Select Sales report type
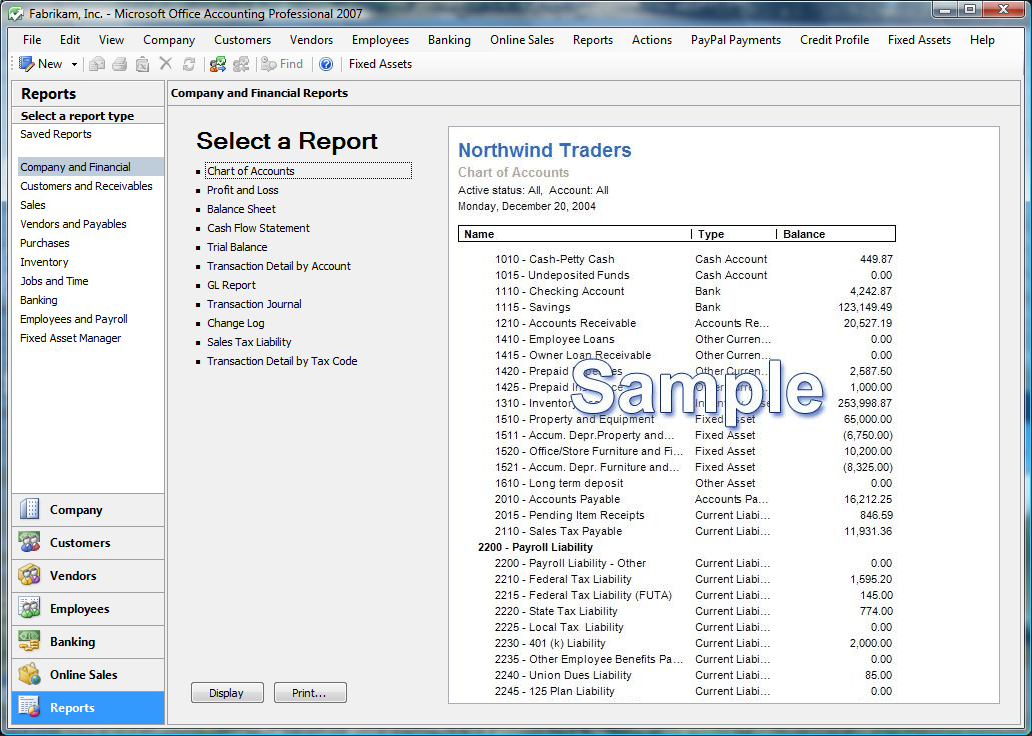Viewport: 1032px width, 736px height. click(x=33, y=205)
